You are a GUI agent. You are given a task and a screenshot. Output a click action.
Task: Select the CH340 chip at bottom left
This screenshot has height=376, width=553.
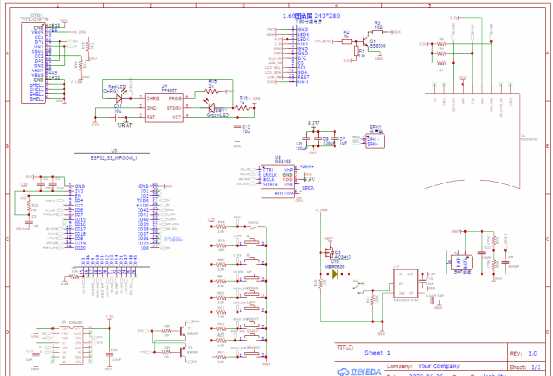coord(72,345)
